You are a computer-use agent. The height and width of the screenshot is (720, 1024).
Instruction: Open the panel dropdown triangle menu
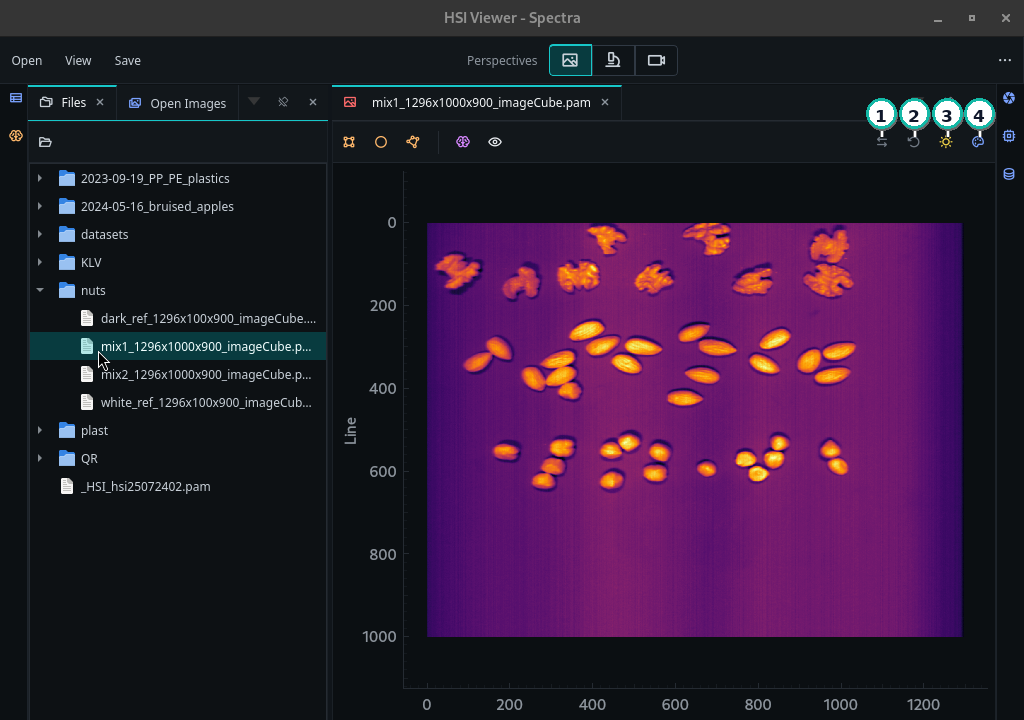click(254, 101)
